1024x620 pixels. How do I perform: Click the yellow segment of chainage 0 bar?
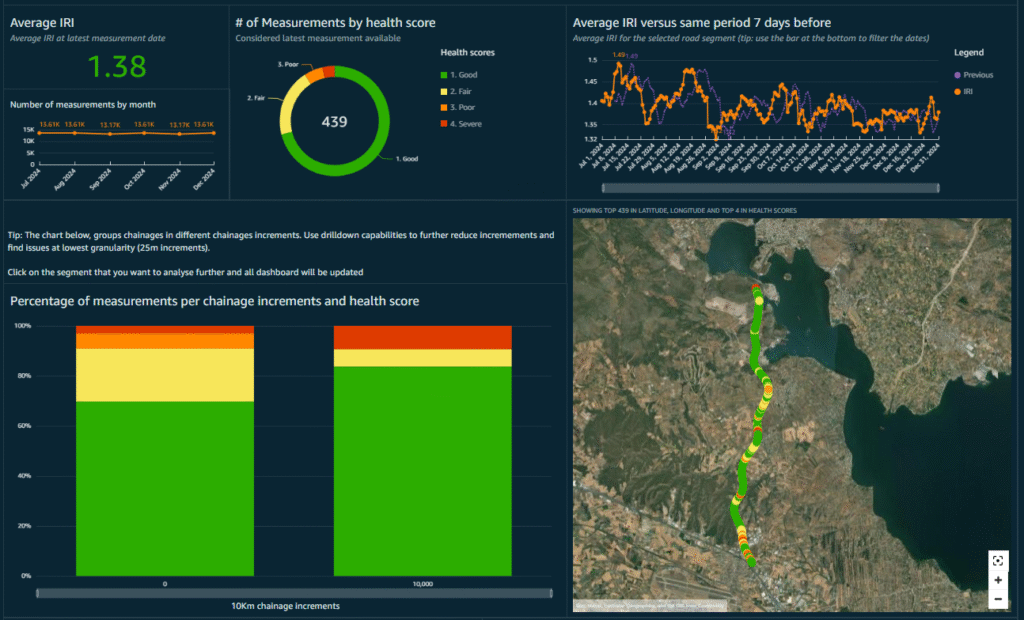tap(165, 375)
